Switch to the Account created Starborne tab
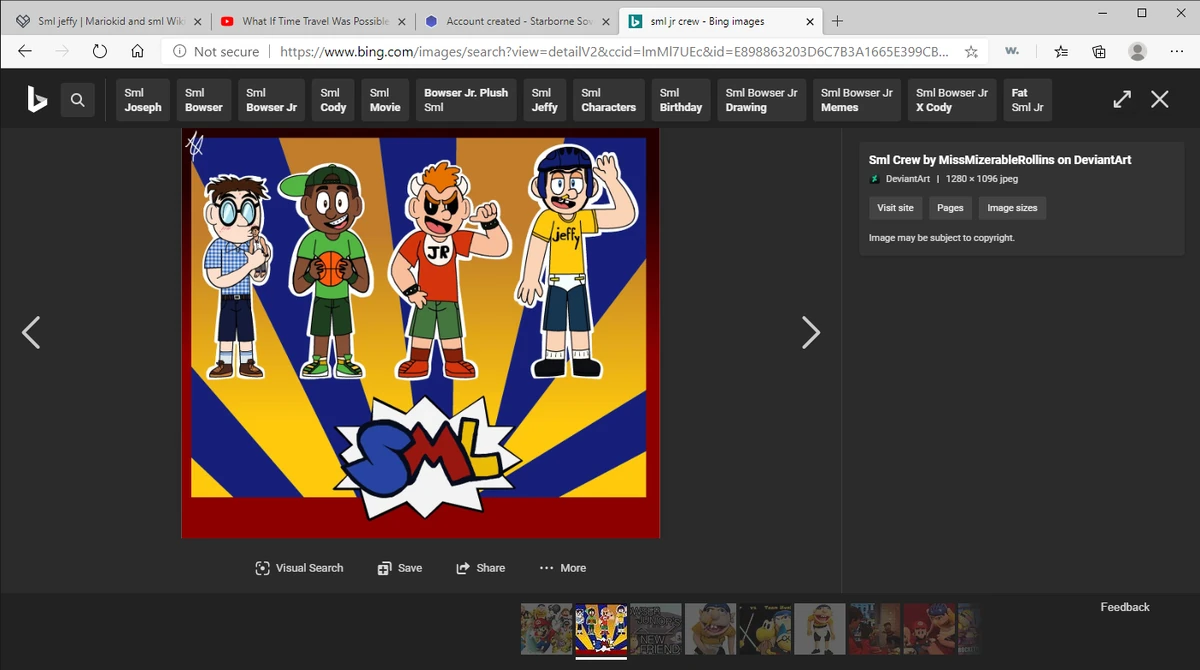Viewport: 1200px width, 670px height. 510,19
